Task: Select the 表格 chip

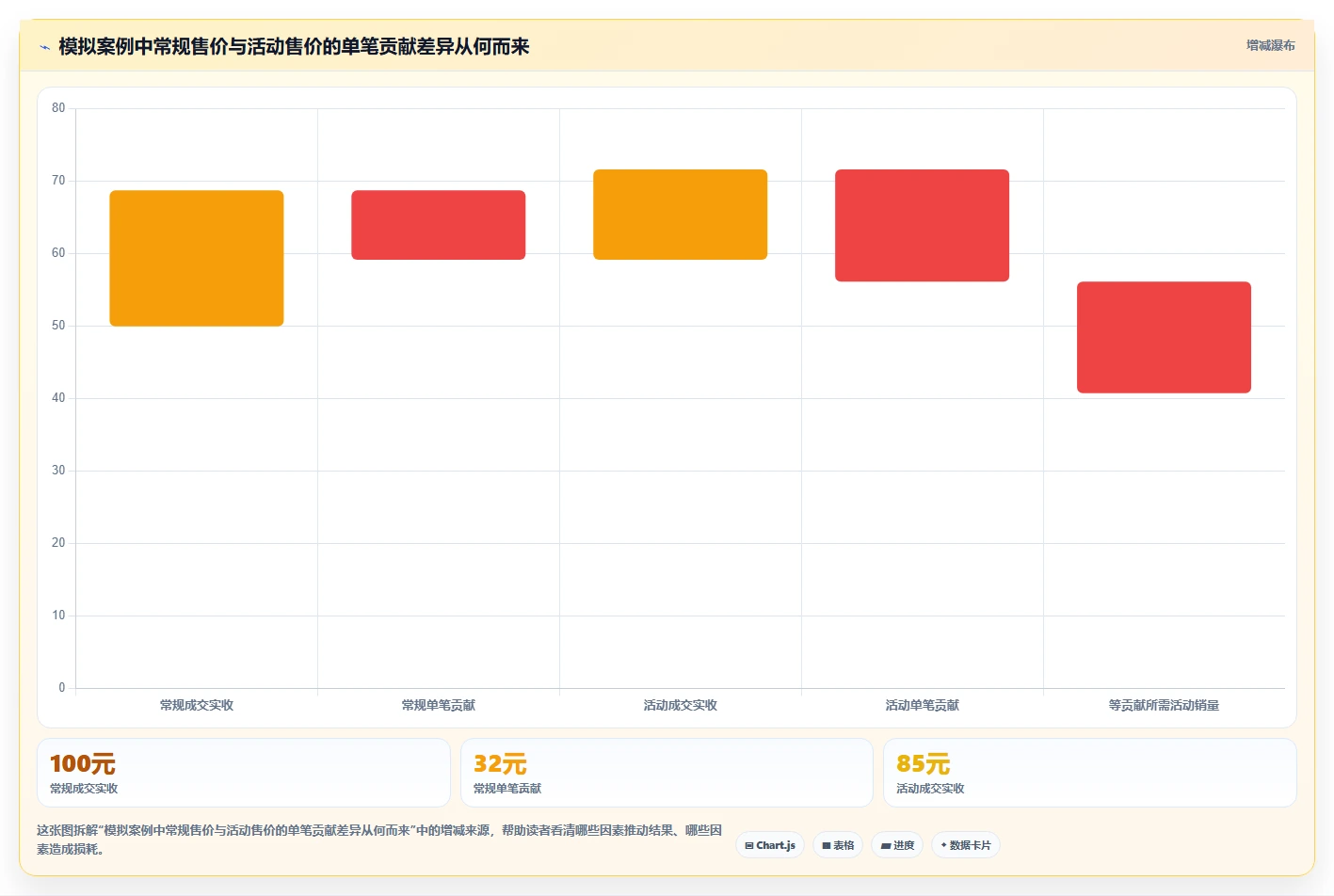Action: pos(838,845)
